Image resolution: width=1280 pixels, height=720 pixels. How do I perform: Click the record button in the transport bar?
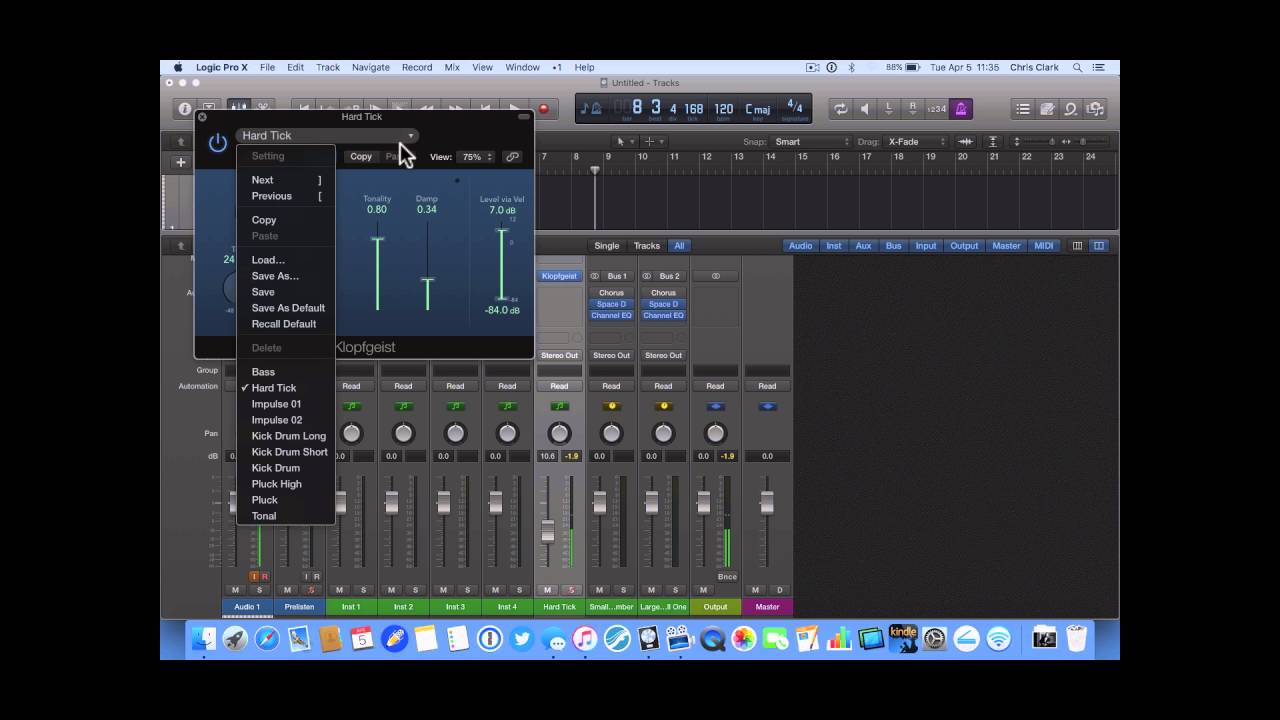pyautogui.click(x=544, y=109)
